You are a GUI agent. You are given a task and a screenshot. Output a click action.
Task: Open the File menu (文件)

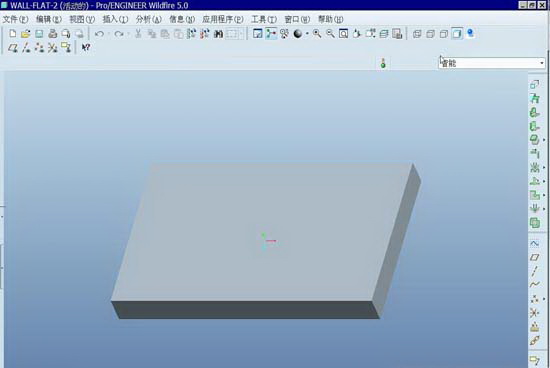(15, 19)
